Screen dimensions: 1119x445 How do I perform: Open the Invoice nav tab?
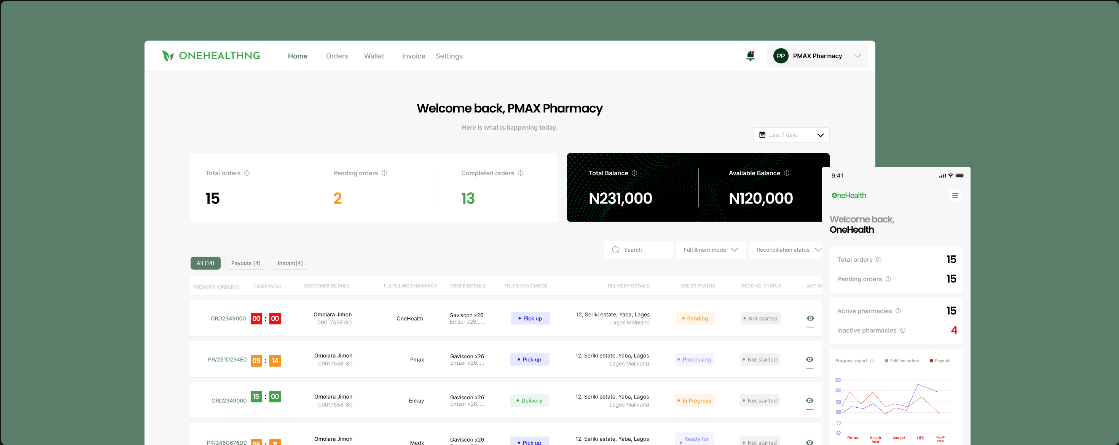click(x=413, y=56)
